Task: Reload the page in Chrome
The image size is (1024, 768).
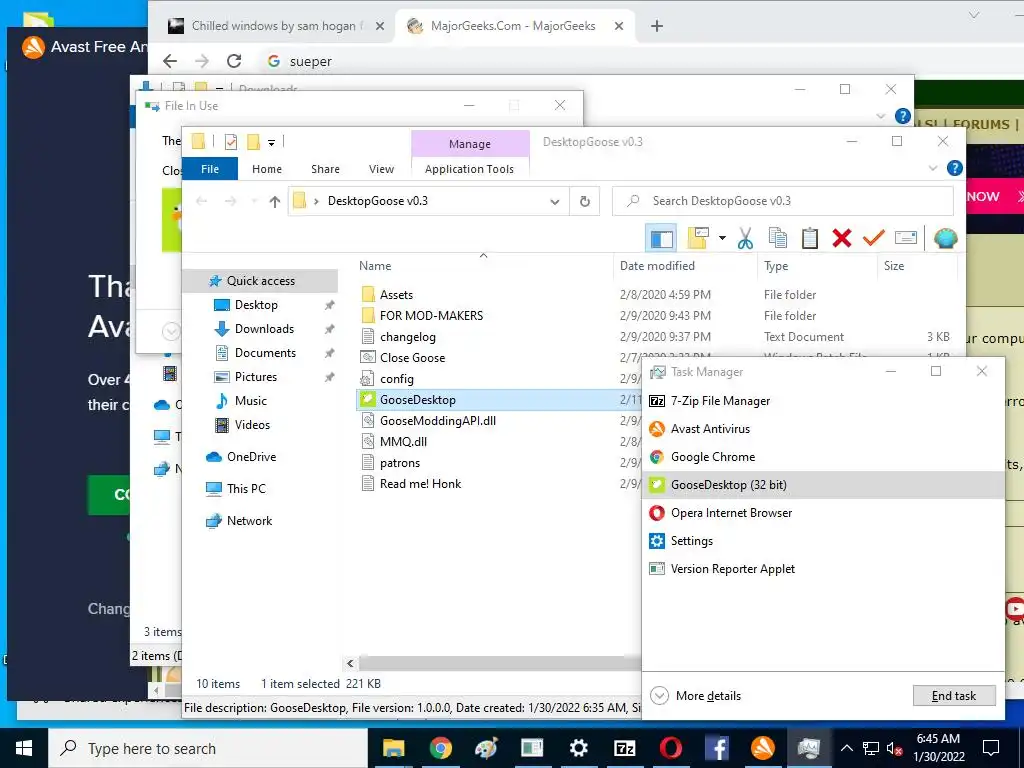Action: pyautogui.click(x=234, y=61)
